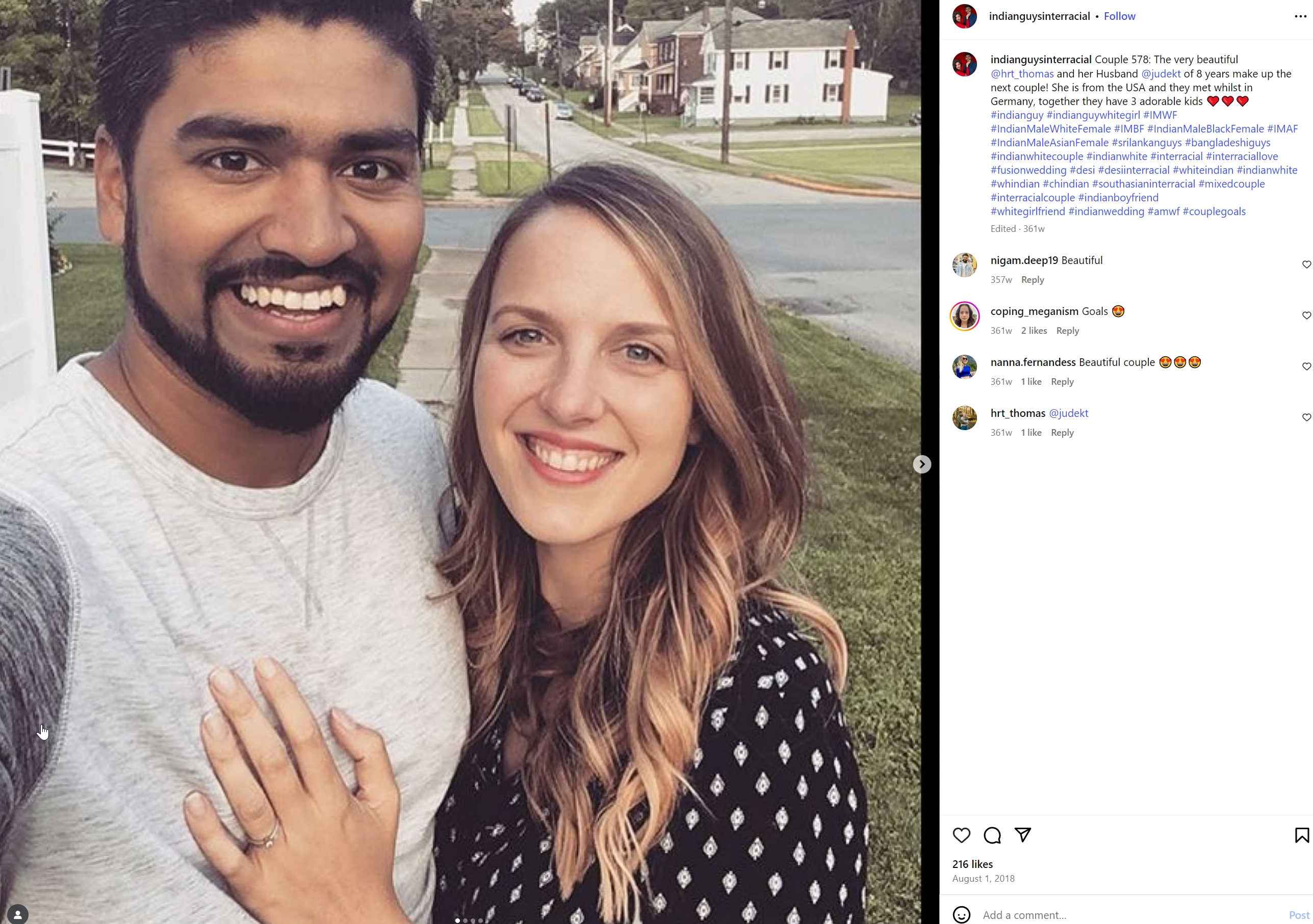Like hrt_thomas's comment heart
This screenshot has height=924, width=1313.
click(x=1306, y=417)
